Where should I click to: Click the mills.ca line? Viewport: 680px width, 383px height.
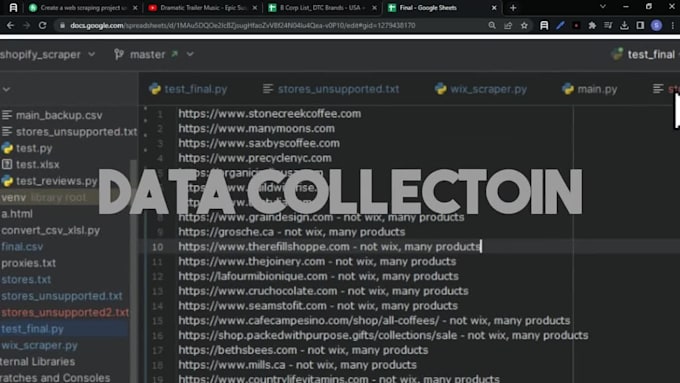click(x=298, y=365)
